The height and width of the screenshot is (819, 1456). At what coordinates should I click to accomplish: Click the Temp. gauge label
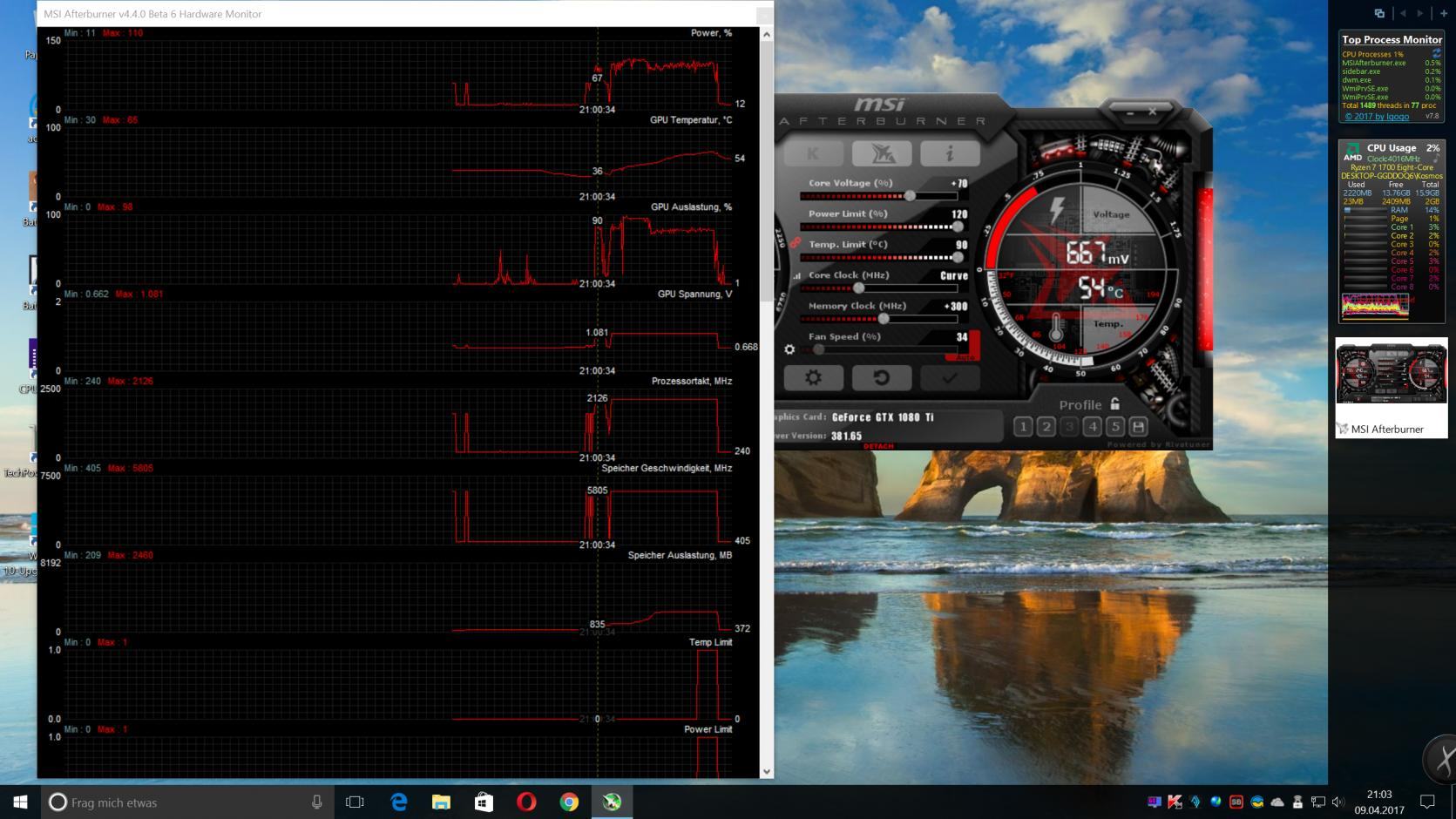[x=1108, y=323]
